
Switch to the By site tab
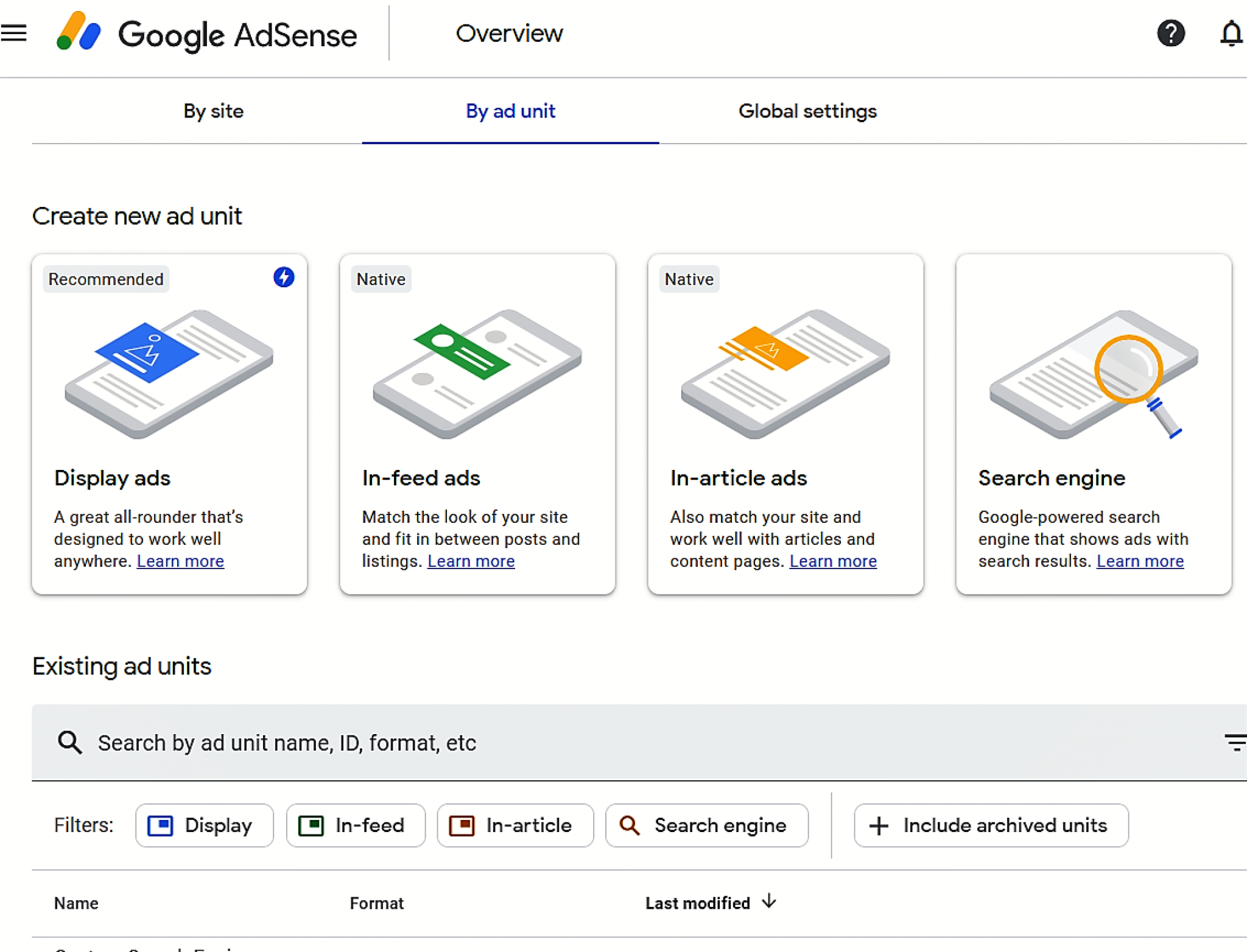[x=214, y=111]
